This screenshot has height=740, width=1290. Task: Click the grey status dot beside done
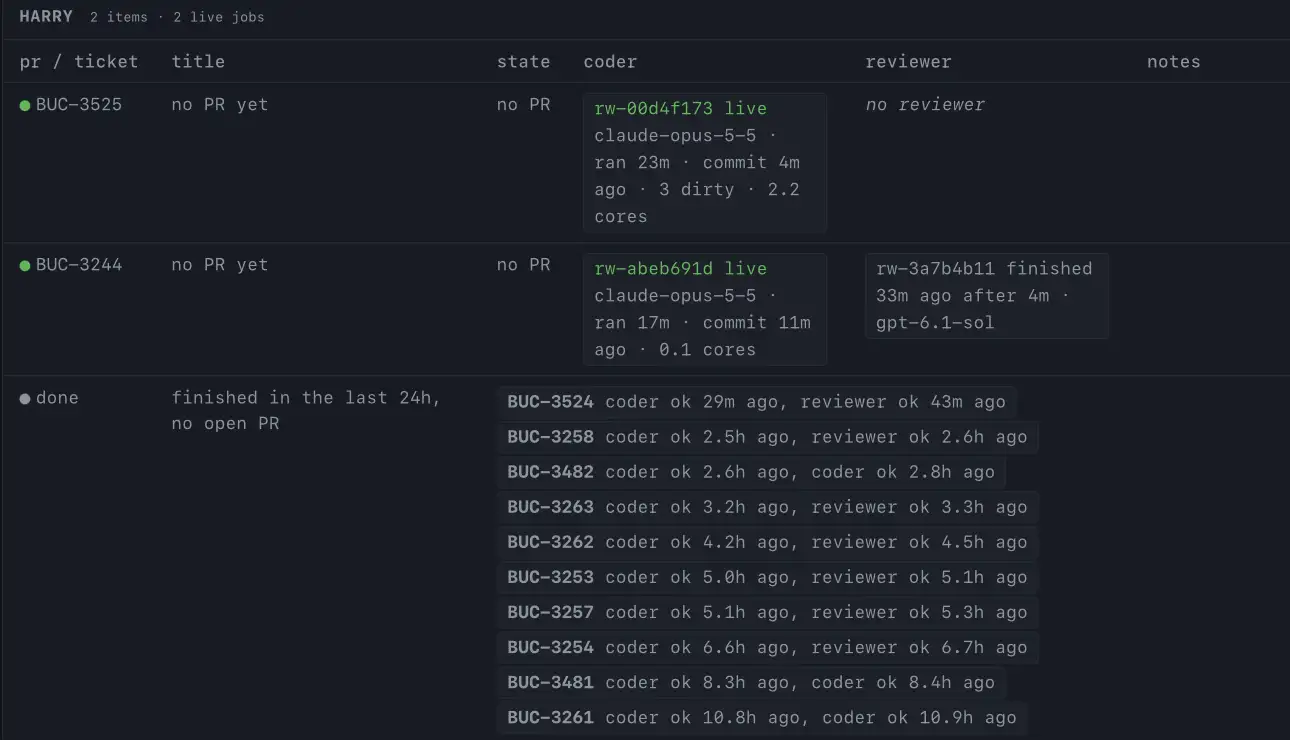tap(25, 399)
